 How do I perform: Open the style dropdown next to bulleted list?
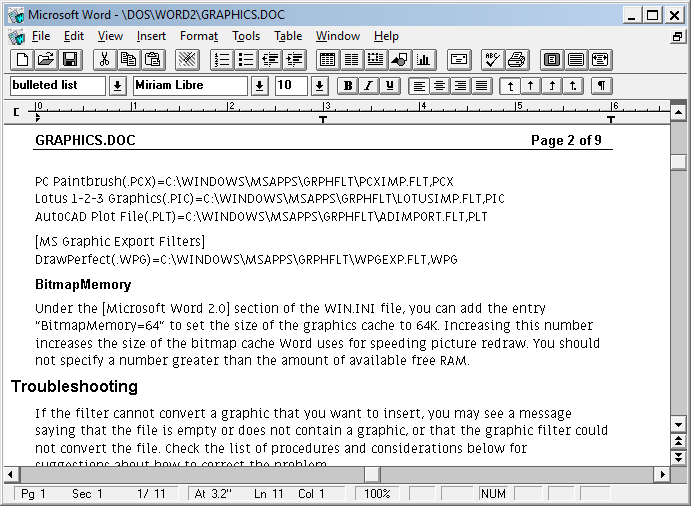pos(117,86)
